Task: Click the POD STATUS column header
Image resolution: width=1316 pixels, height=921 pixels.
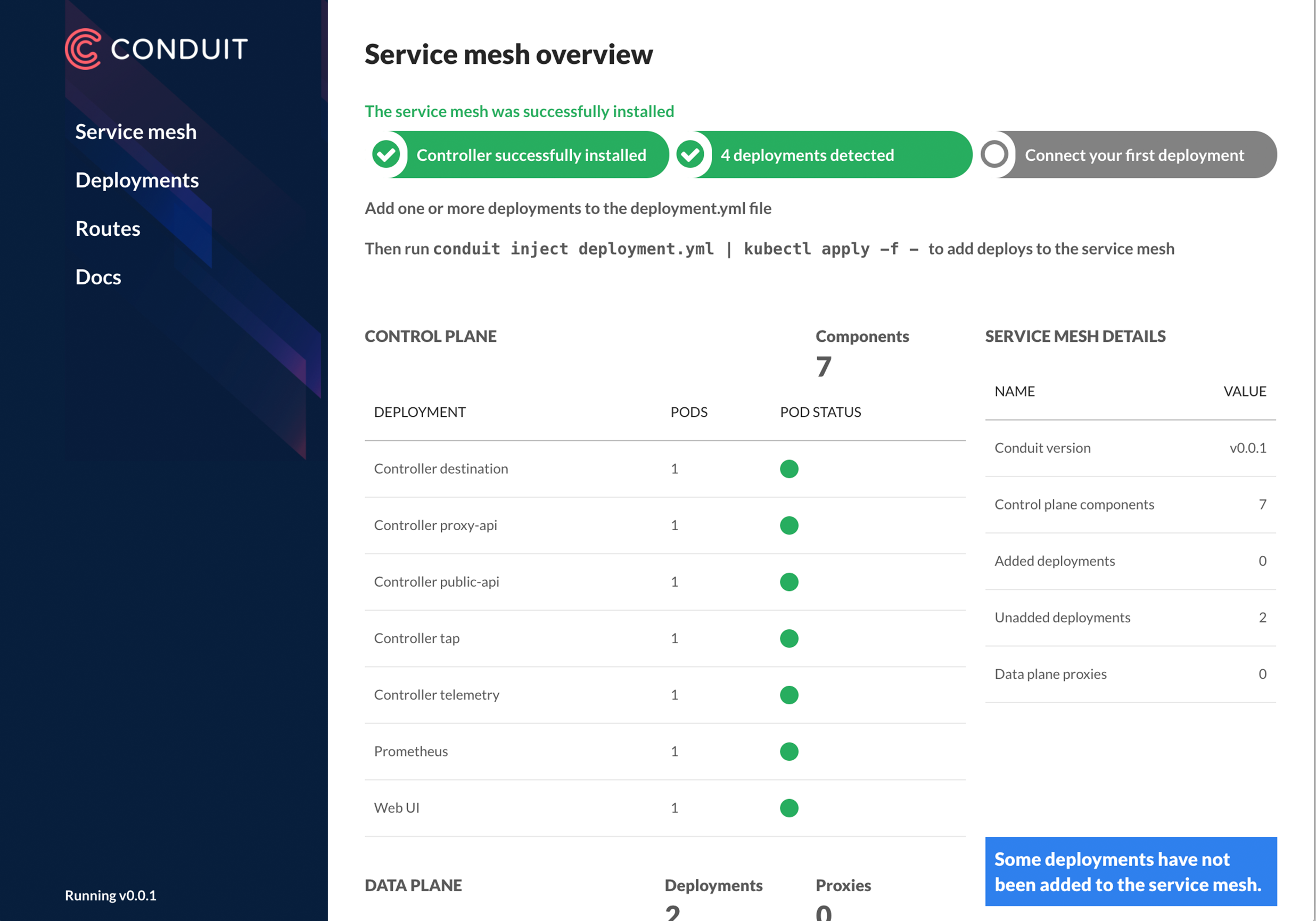Action: click(x=820, y=412)
